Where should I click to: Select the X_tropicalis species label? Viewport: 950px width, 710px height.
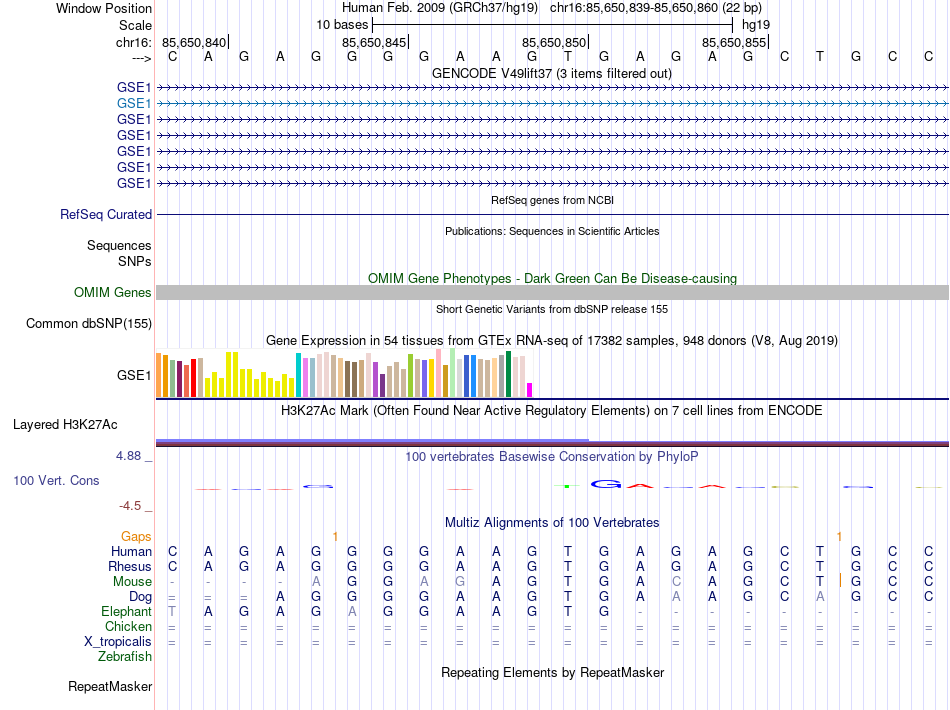[x=118, y=642]
